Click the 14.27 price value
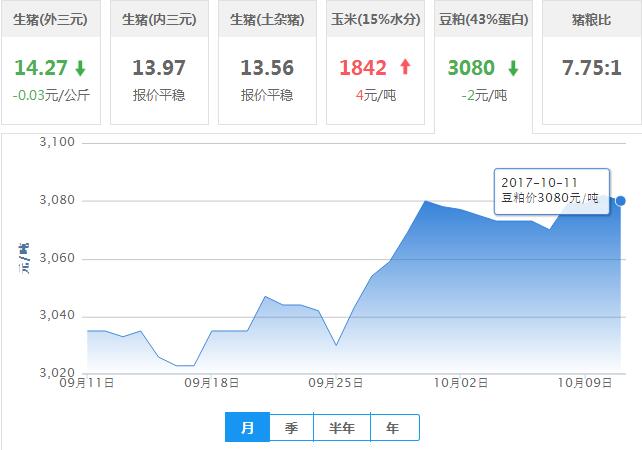 pos(41,68)
